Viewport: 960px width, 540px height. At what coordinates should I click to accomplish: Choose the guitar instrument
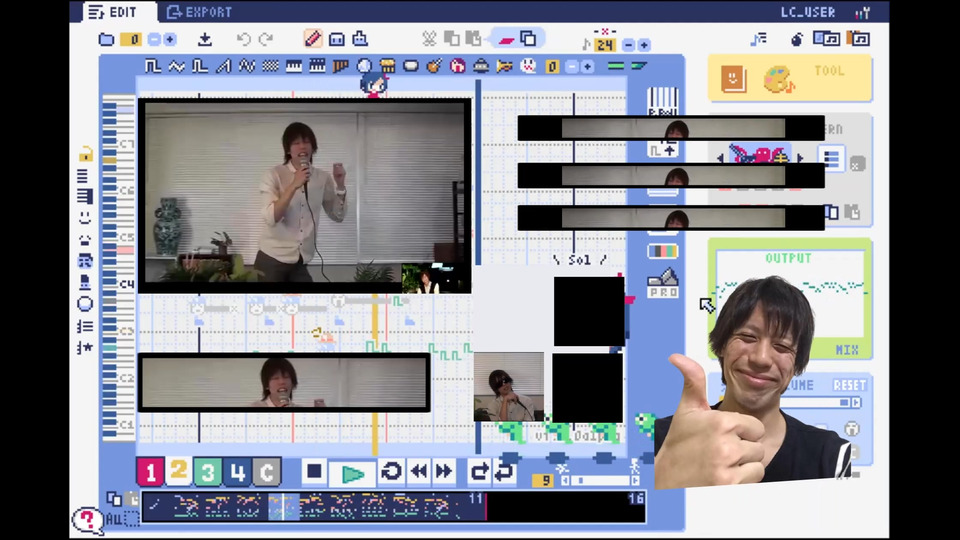click(x=434, y=66)
